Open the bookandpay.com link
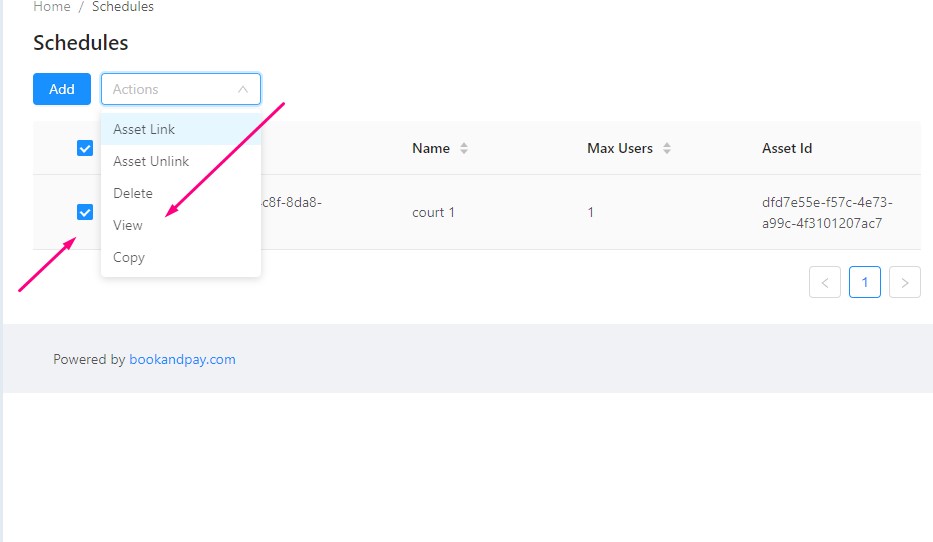 182,359
